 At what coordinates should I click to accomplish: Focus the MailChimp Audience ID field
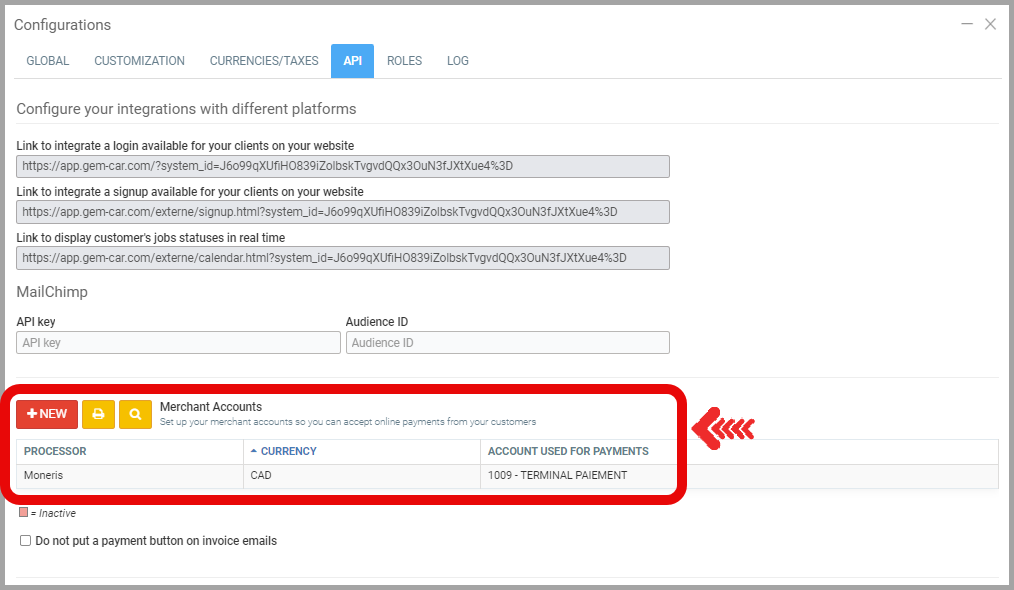pos(507,343)
